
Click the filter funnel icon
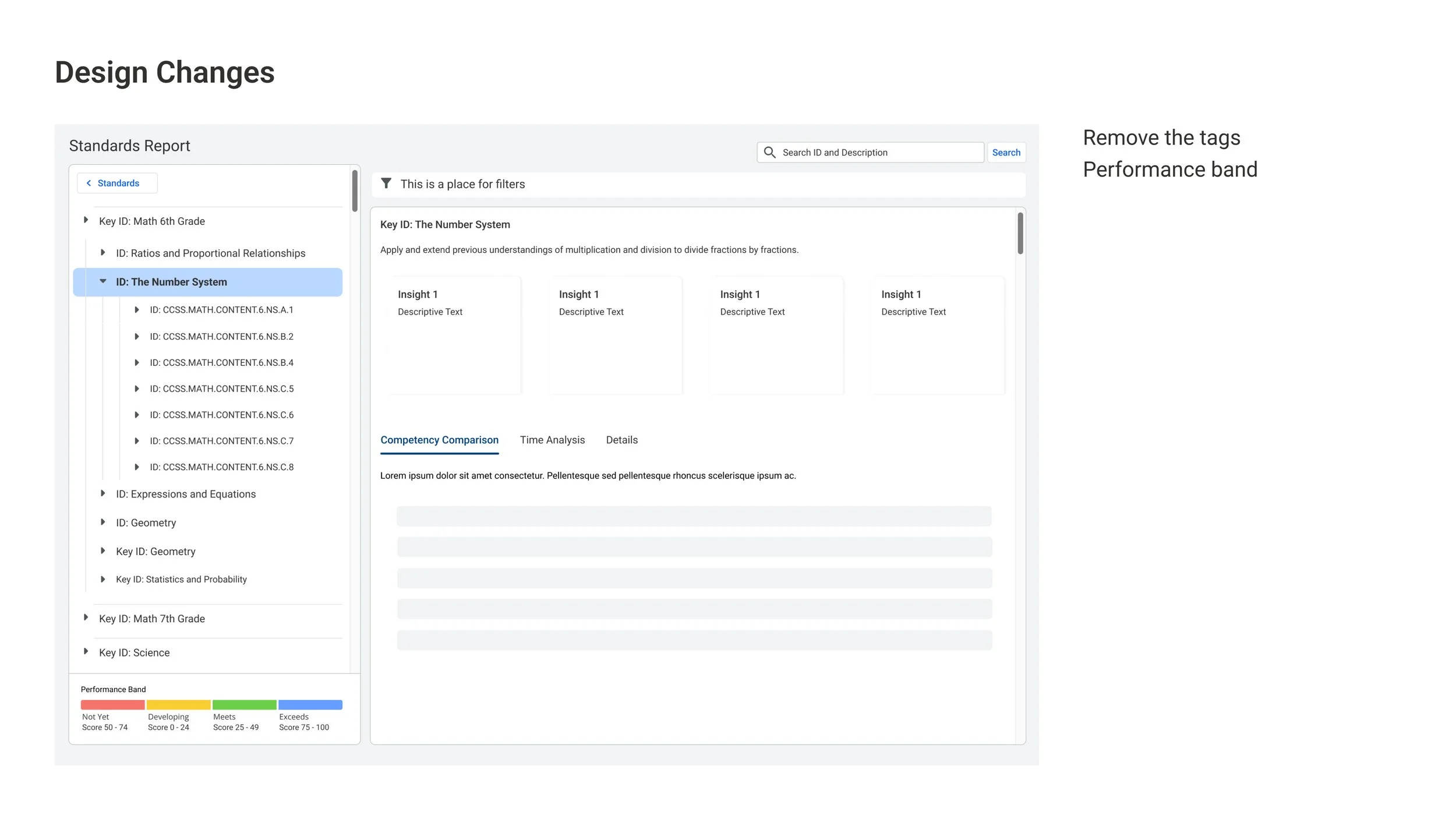386,183
